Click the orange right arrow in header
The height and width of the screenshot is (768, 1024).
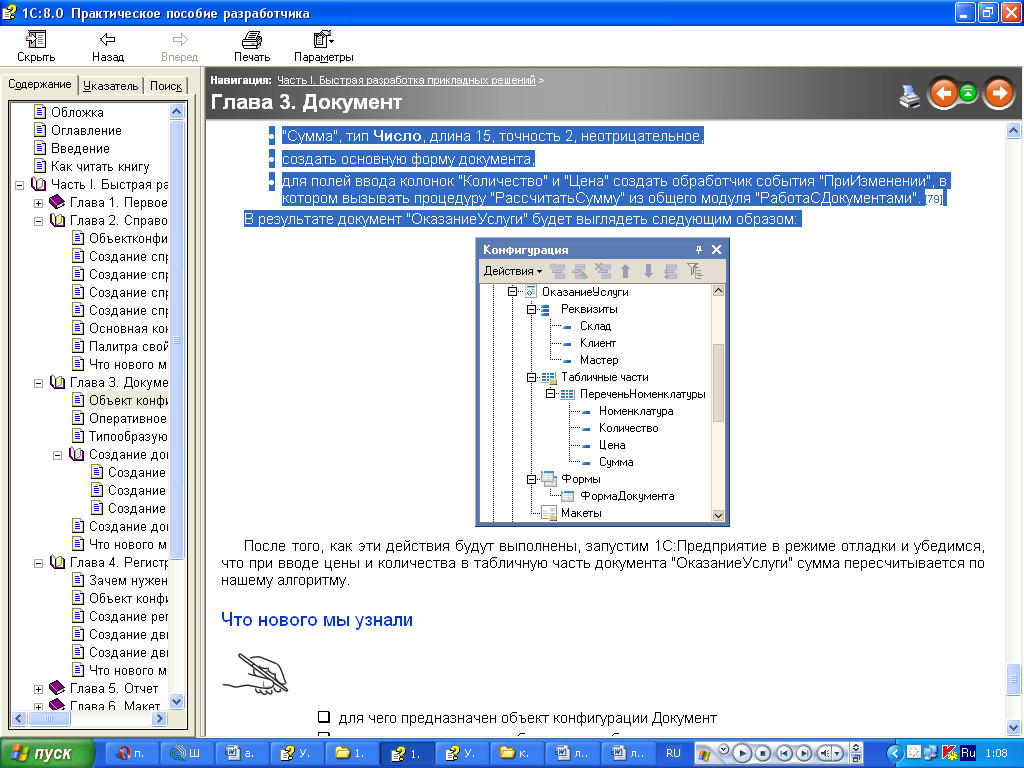tap(998, 94)
